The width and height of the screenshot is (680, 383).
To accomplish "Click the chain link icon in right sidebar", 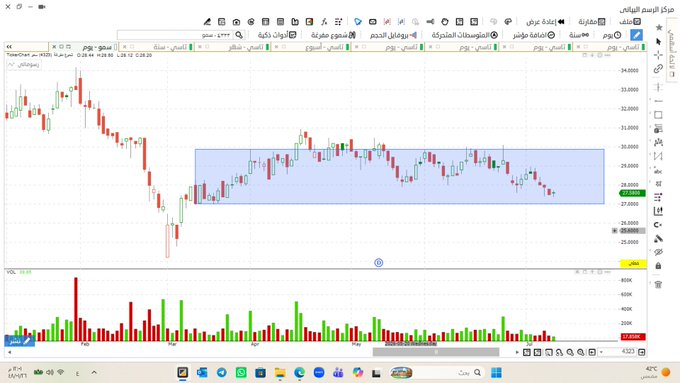I will click(x=658, y=69).
